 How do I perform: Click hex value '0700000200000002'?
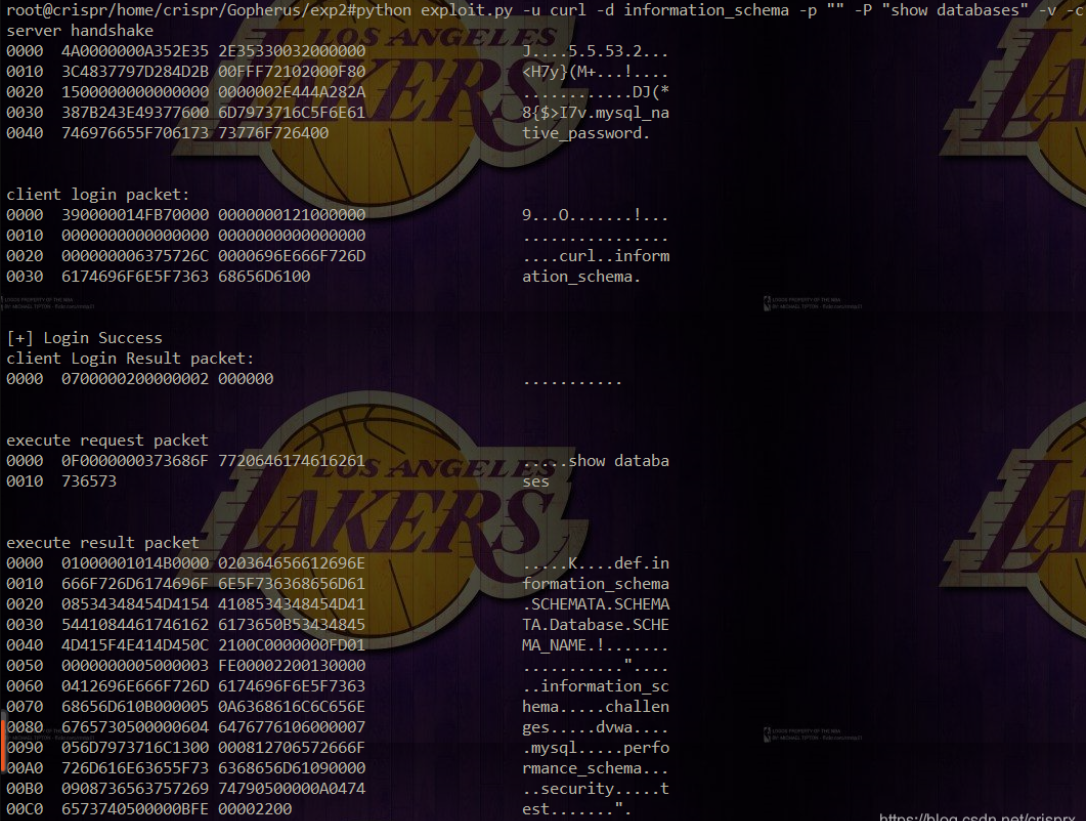tap(135, 379)
